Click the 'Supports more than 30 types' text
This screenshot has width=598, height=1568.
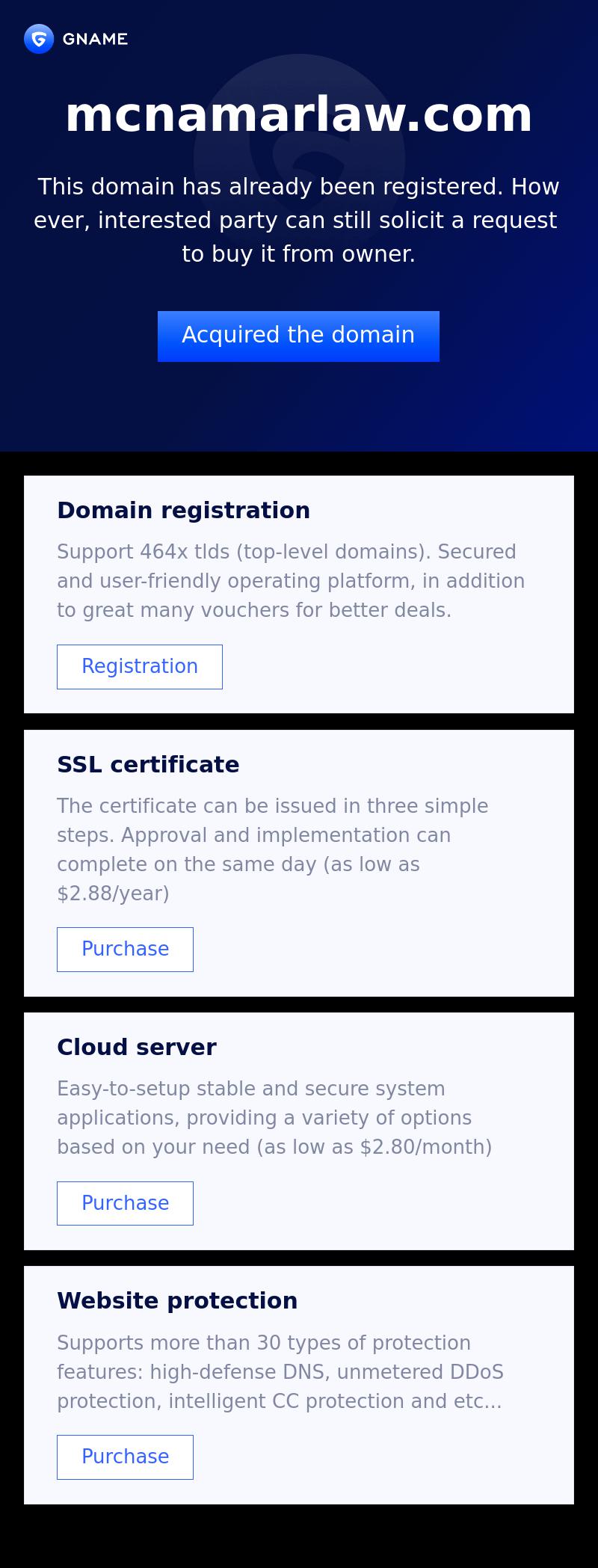click(x=263, y=1343)
